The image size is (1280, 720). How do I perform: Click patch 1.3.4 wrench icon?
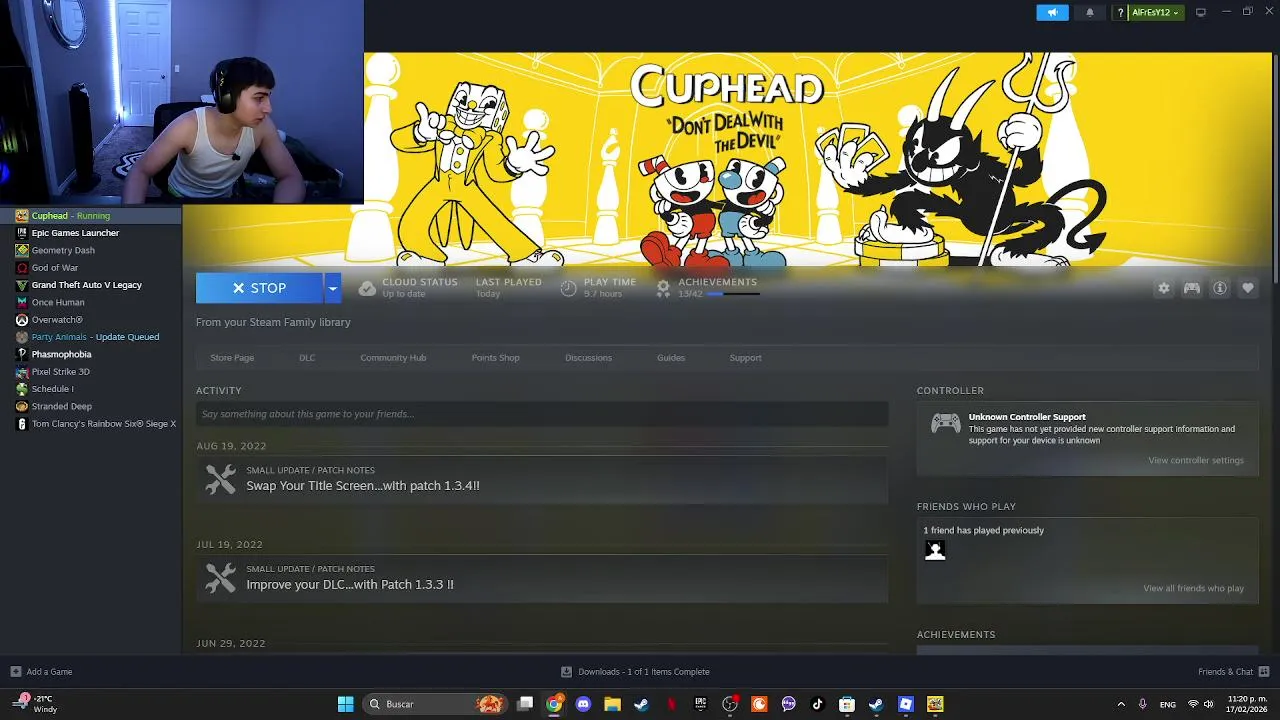click(221, 479)
